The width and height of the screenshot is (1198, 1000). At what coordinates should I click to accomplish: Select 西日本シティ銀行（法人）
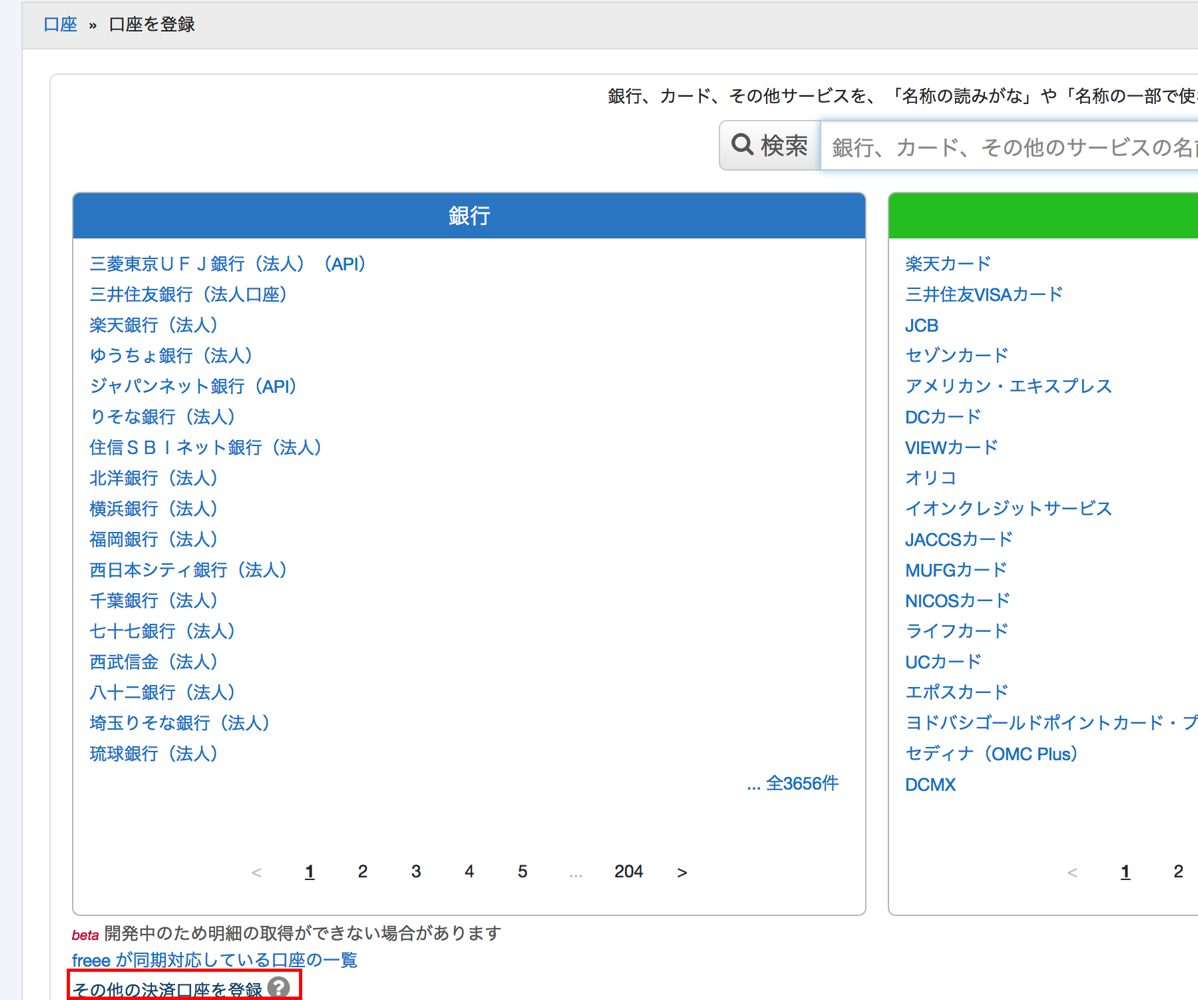[x=189, y=570]
